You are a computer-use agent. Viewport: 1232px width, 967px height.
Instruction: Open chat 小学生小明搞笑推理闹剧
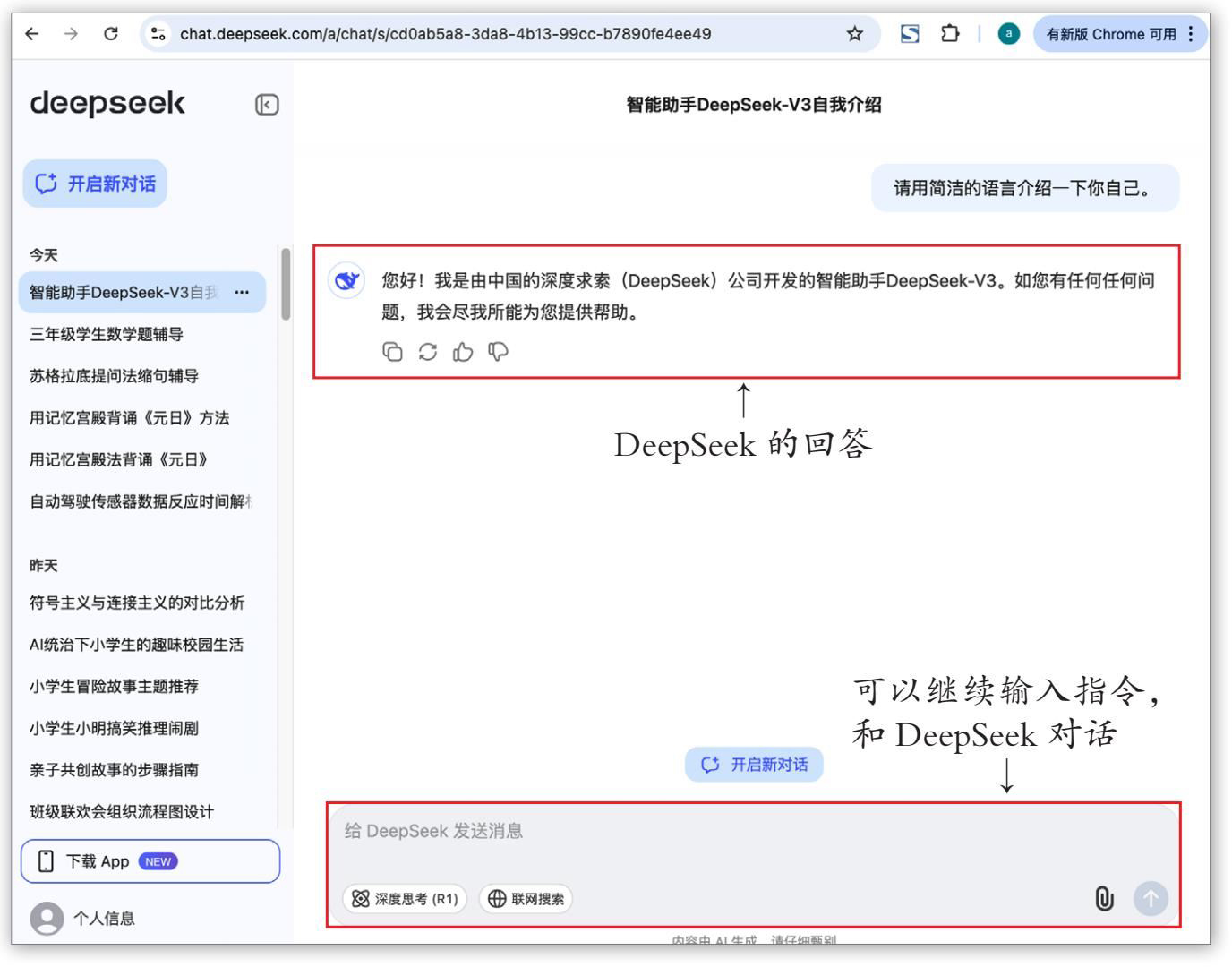(114, 728)
